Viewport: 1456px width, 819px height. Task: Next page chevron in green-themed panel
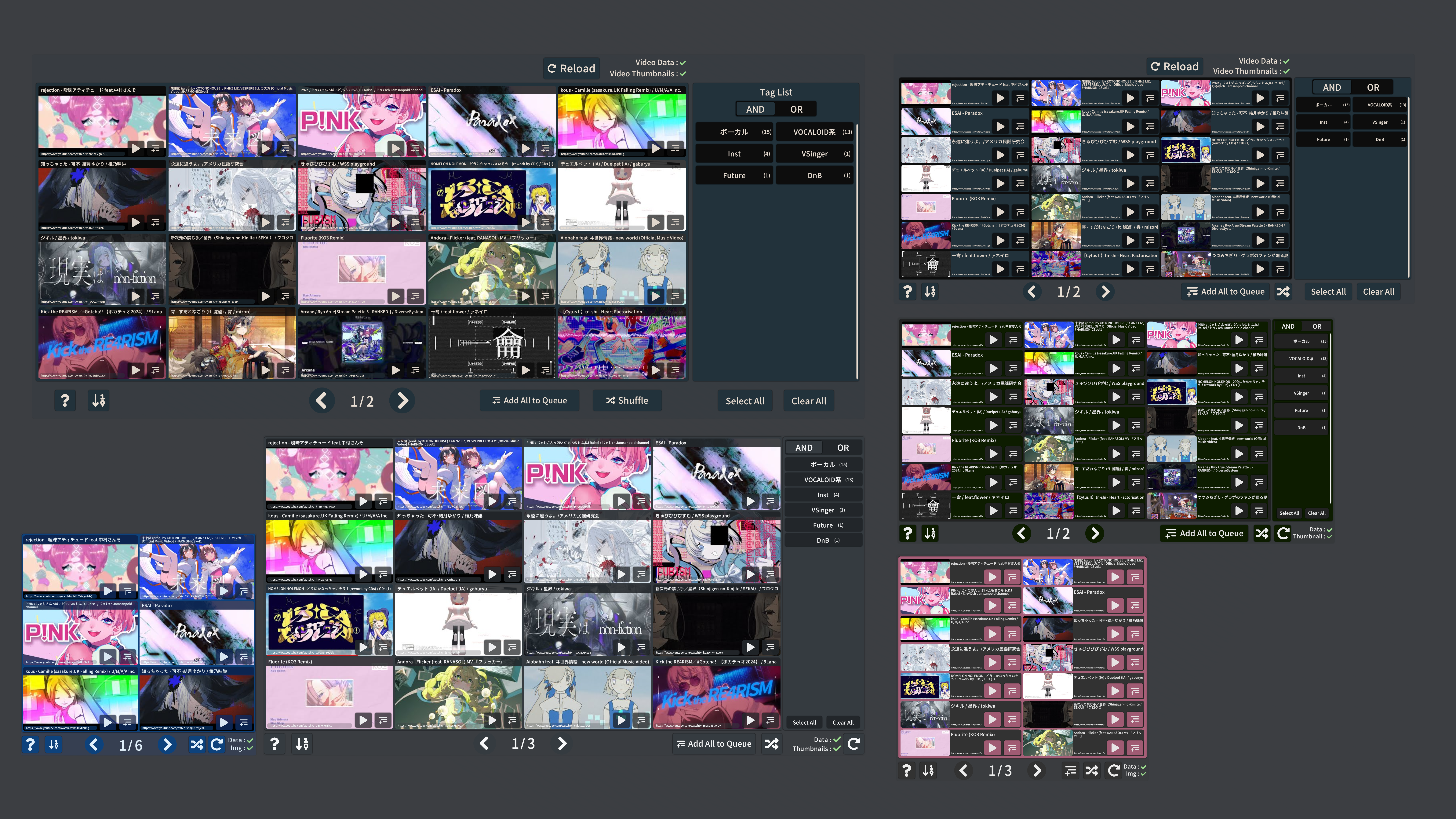pos(1095,533)
